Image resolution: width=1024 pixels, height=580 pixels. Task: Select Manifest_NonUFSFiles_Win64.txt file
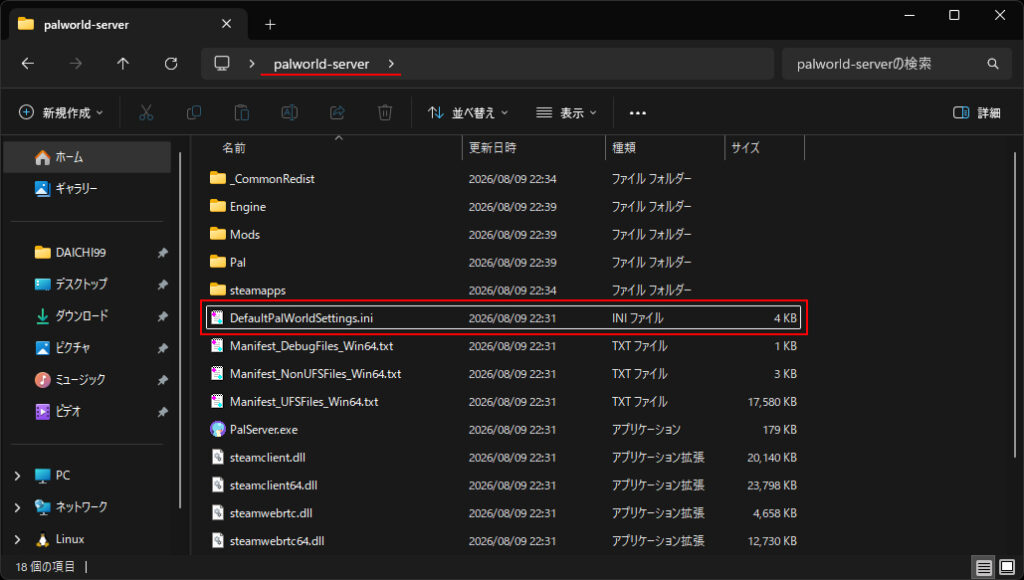504,374
